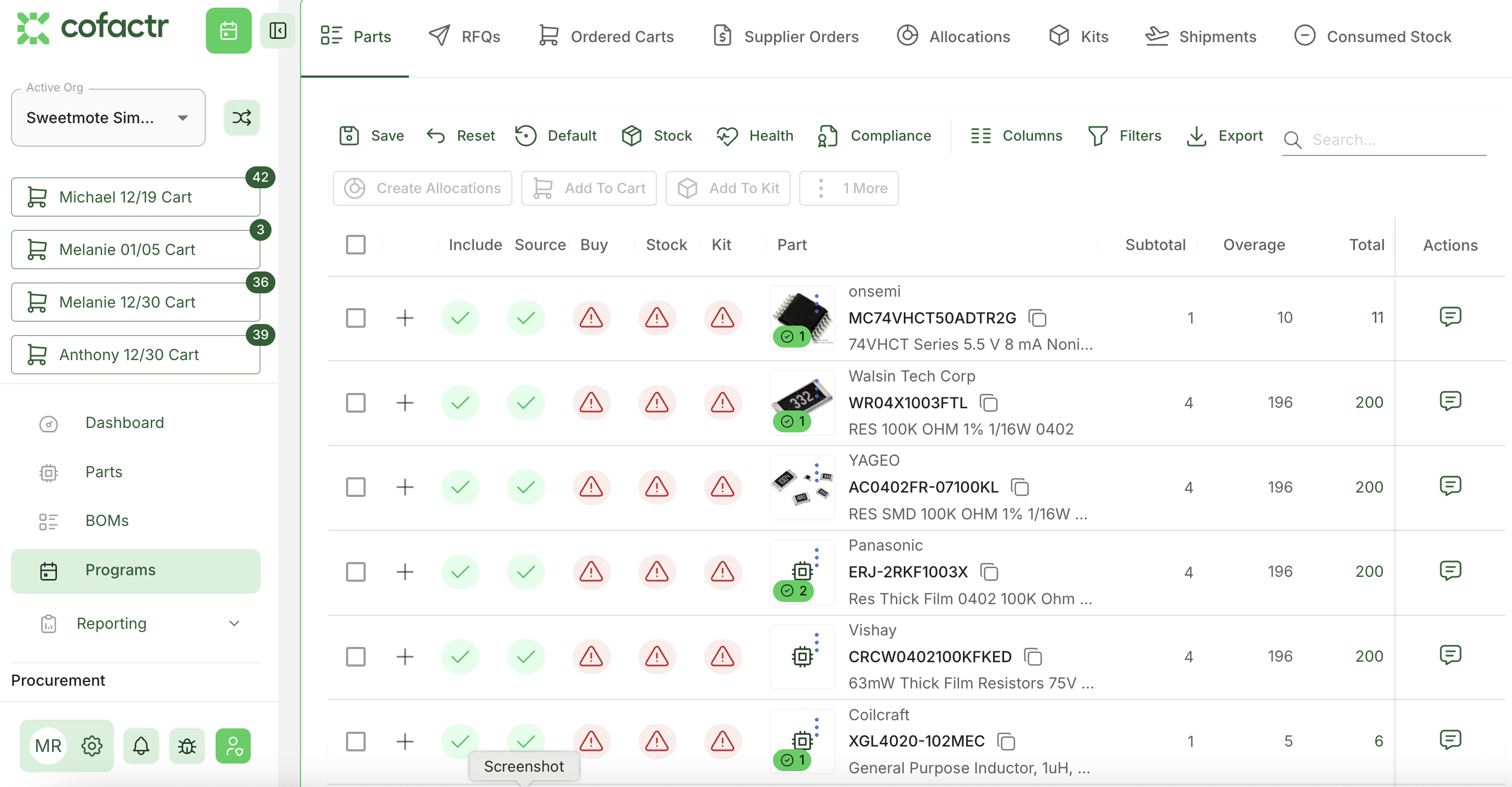Viewport: 1512px width, 787px height.
Task: Copy part number WR04X1003FTL
Action: point(989,403)
